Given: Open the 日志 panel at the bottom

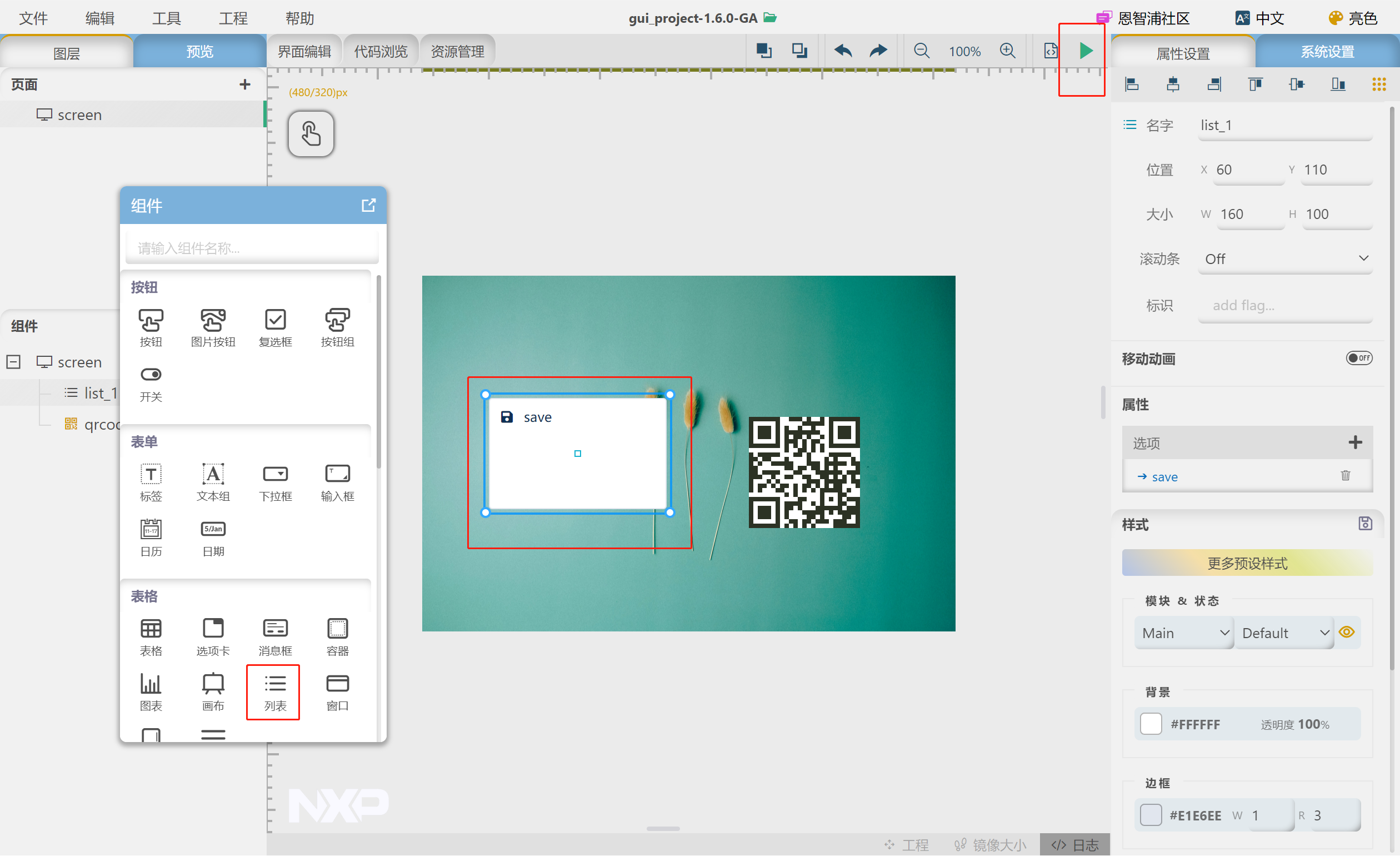Looking at the screenshot, I should pyautogui.click(x=1074, y=845).
